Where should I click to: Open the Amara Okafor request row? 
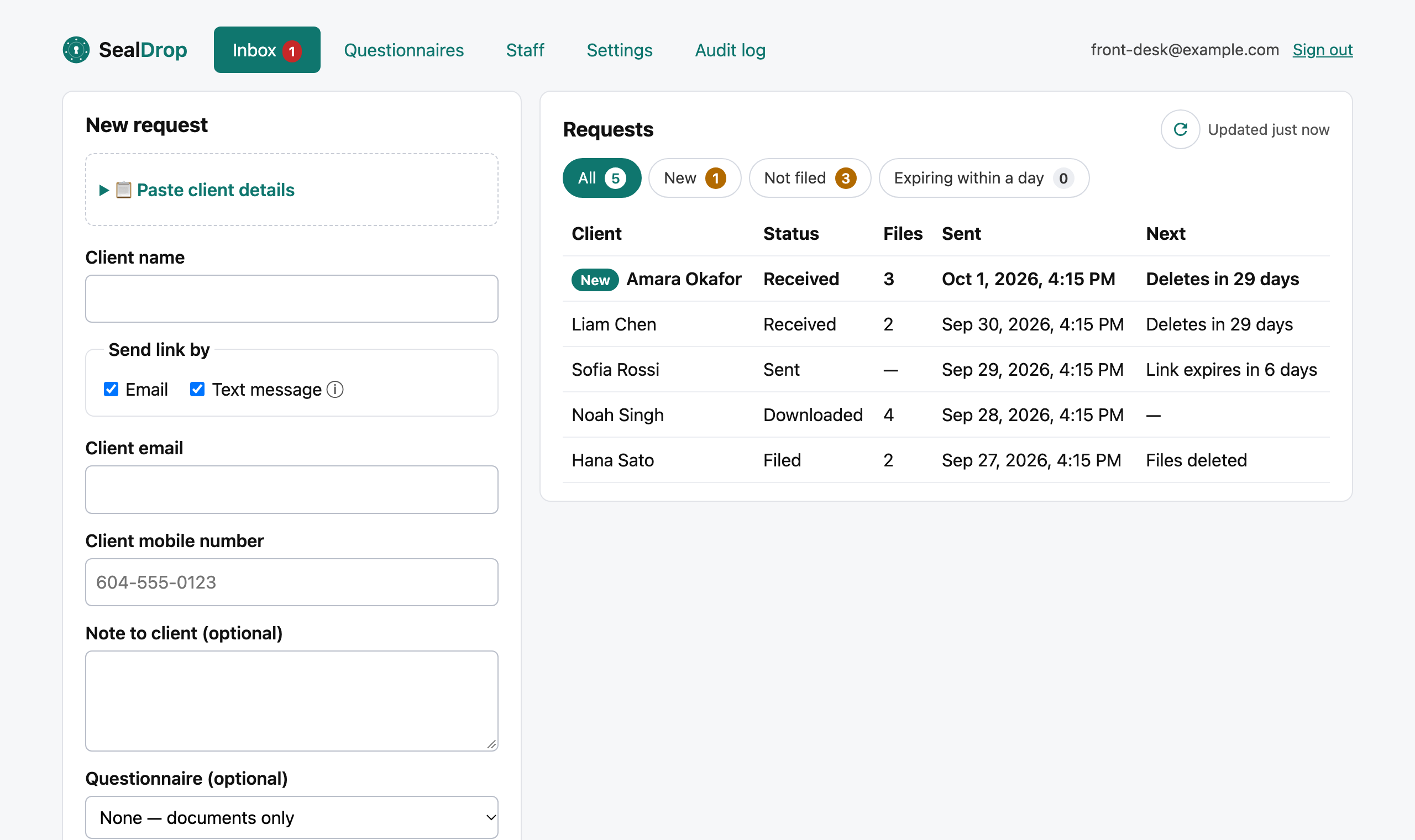(x=946, y=279)
